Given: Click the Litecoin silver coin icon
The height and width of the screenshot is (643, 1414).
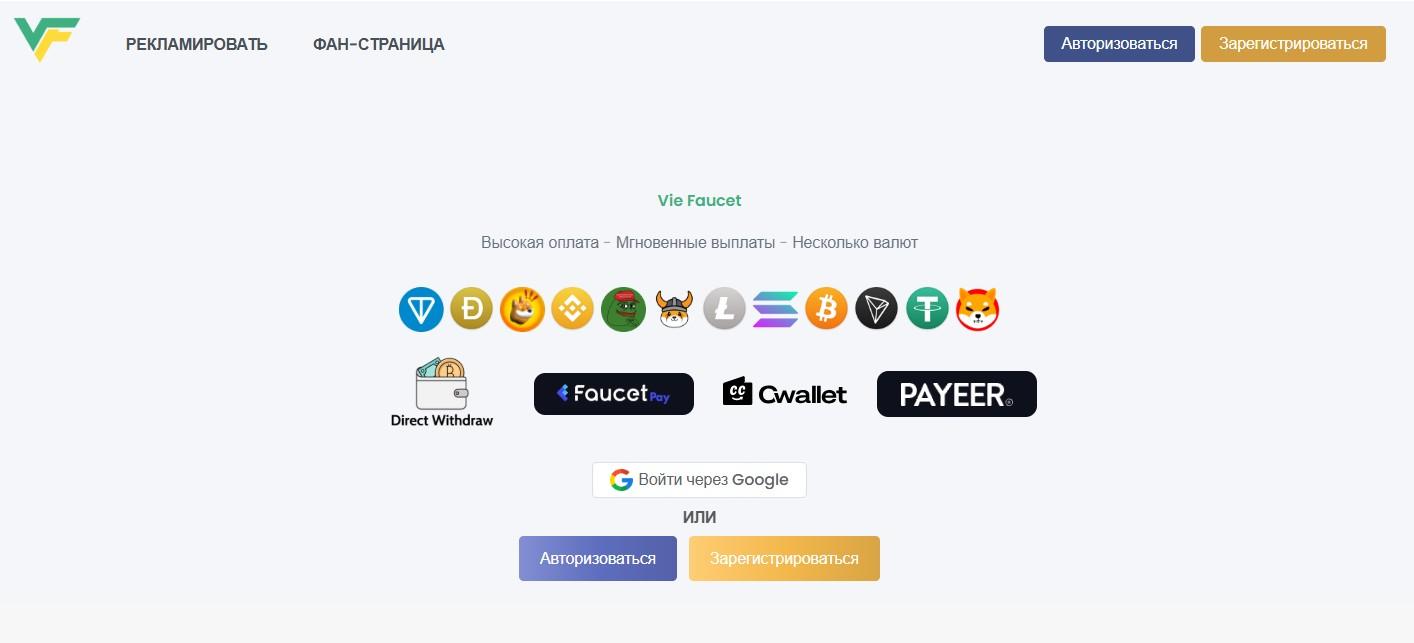Looking at the screenshot, I should click(725, 309).
